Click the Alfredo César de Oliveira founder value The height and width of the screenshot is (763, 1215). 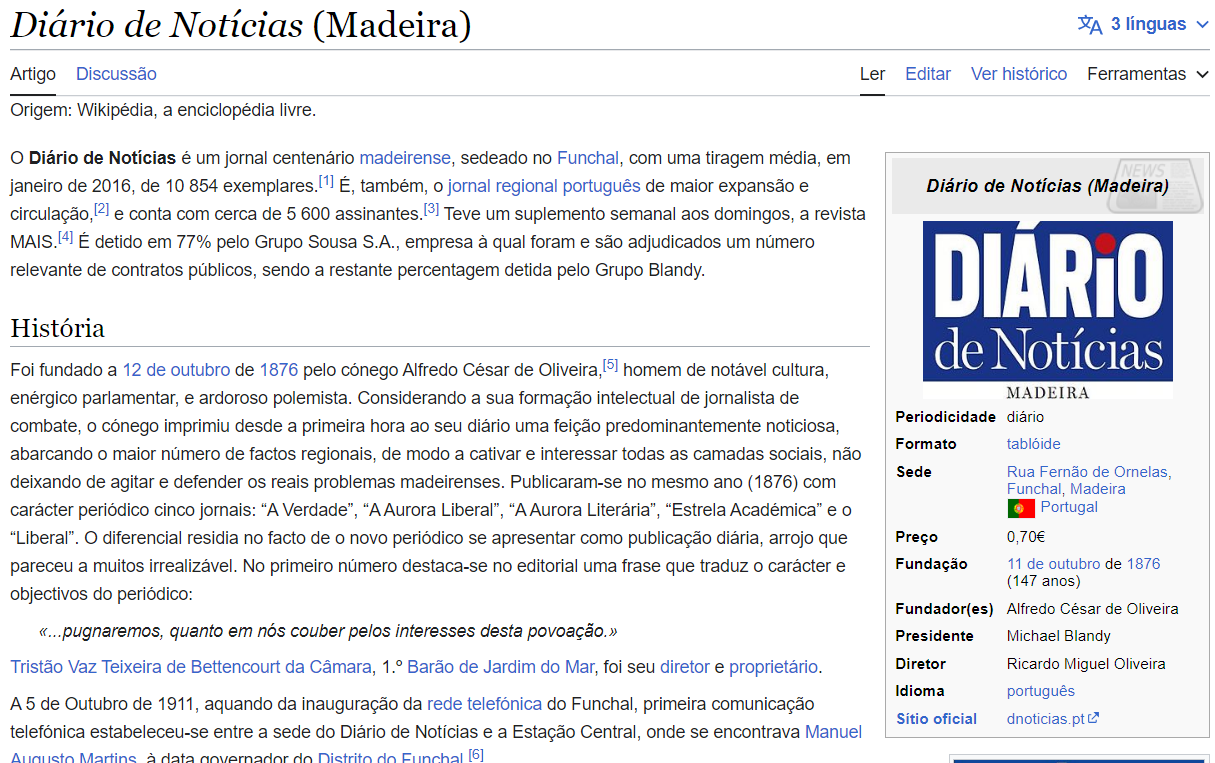pyautogui.click(x=1092, y=609)
